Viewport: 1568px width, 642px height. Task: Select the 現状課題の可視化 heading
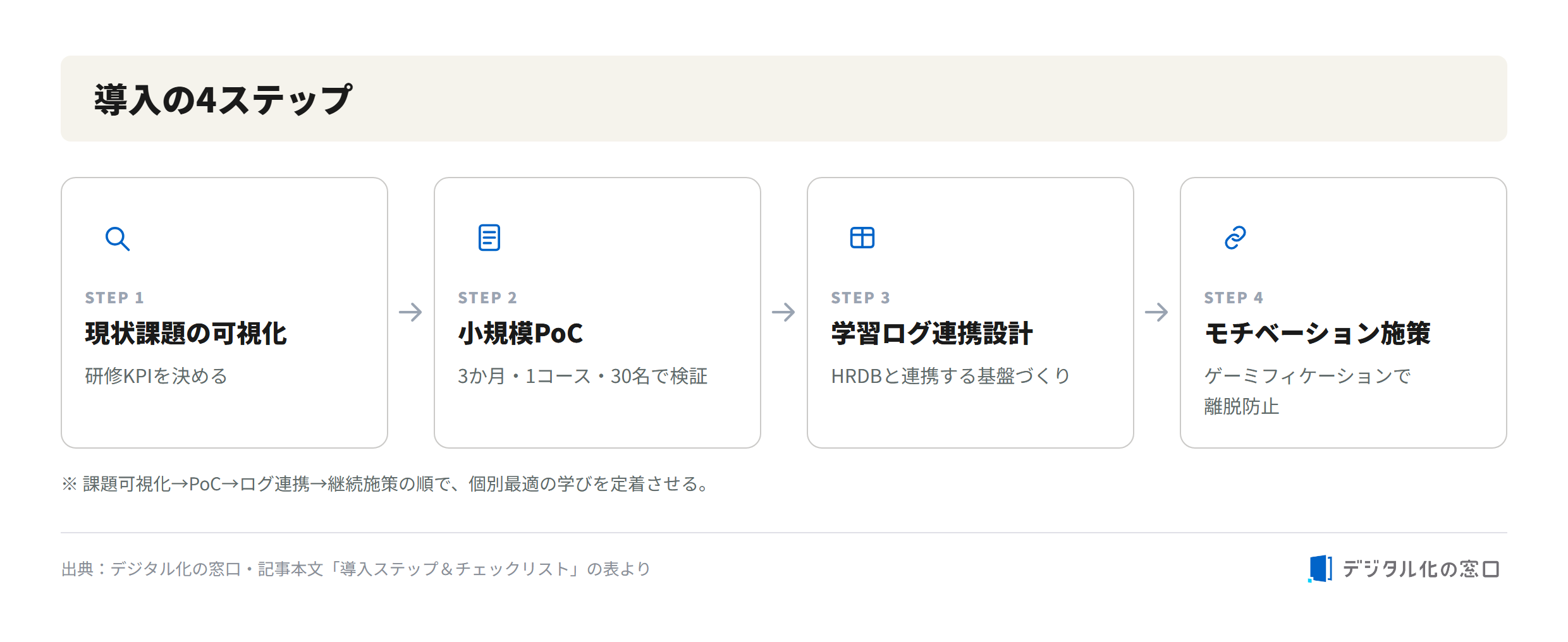point(186,334)
